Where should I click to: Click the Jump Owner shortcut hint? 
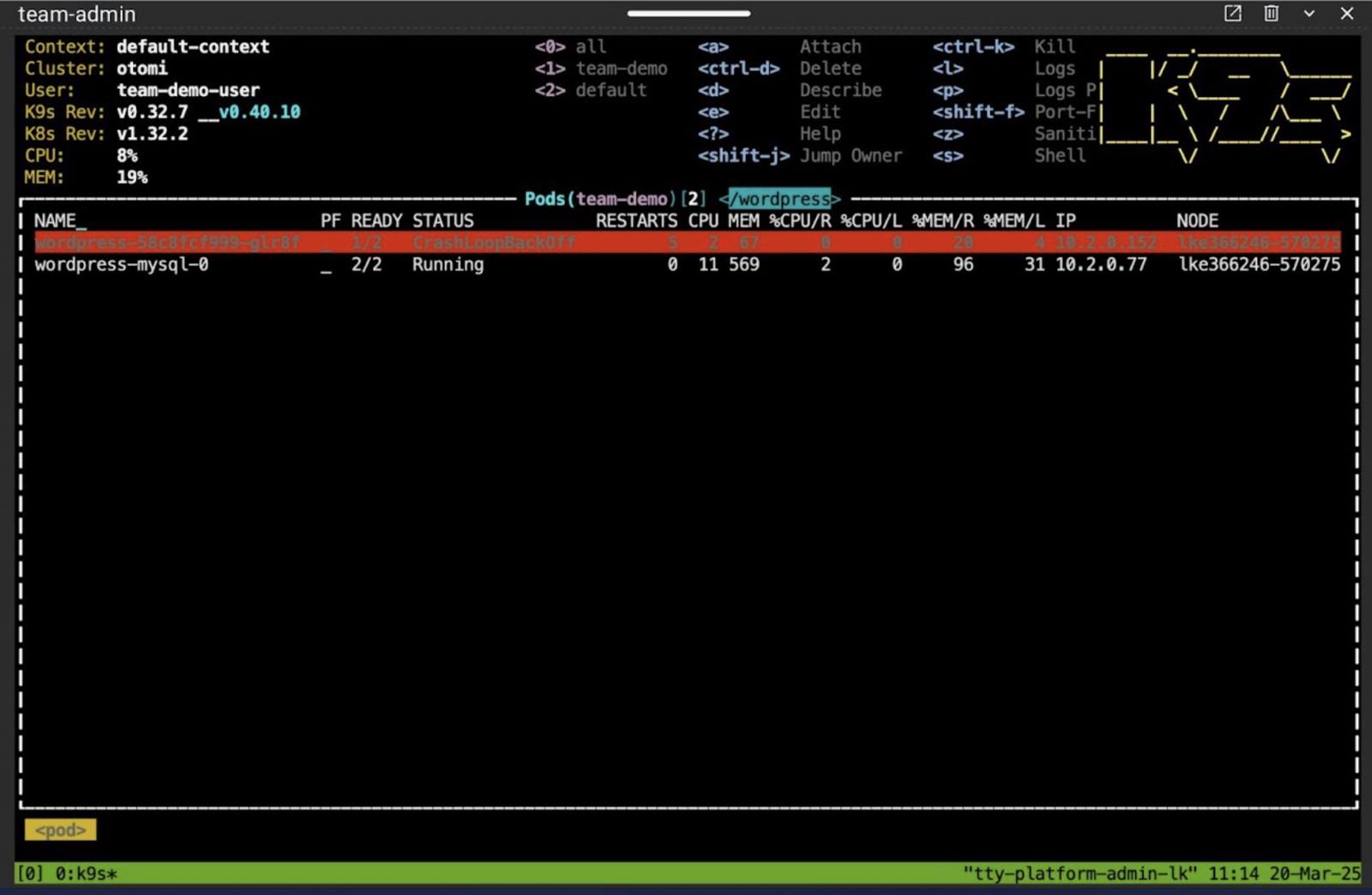pos(850,156)
